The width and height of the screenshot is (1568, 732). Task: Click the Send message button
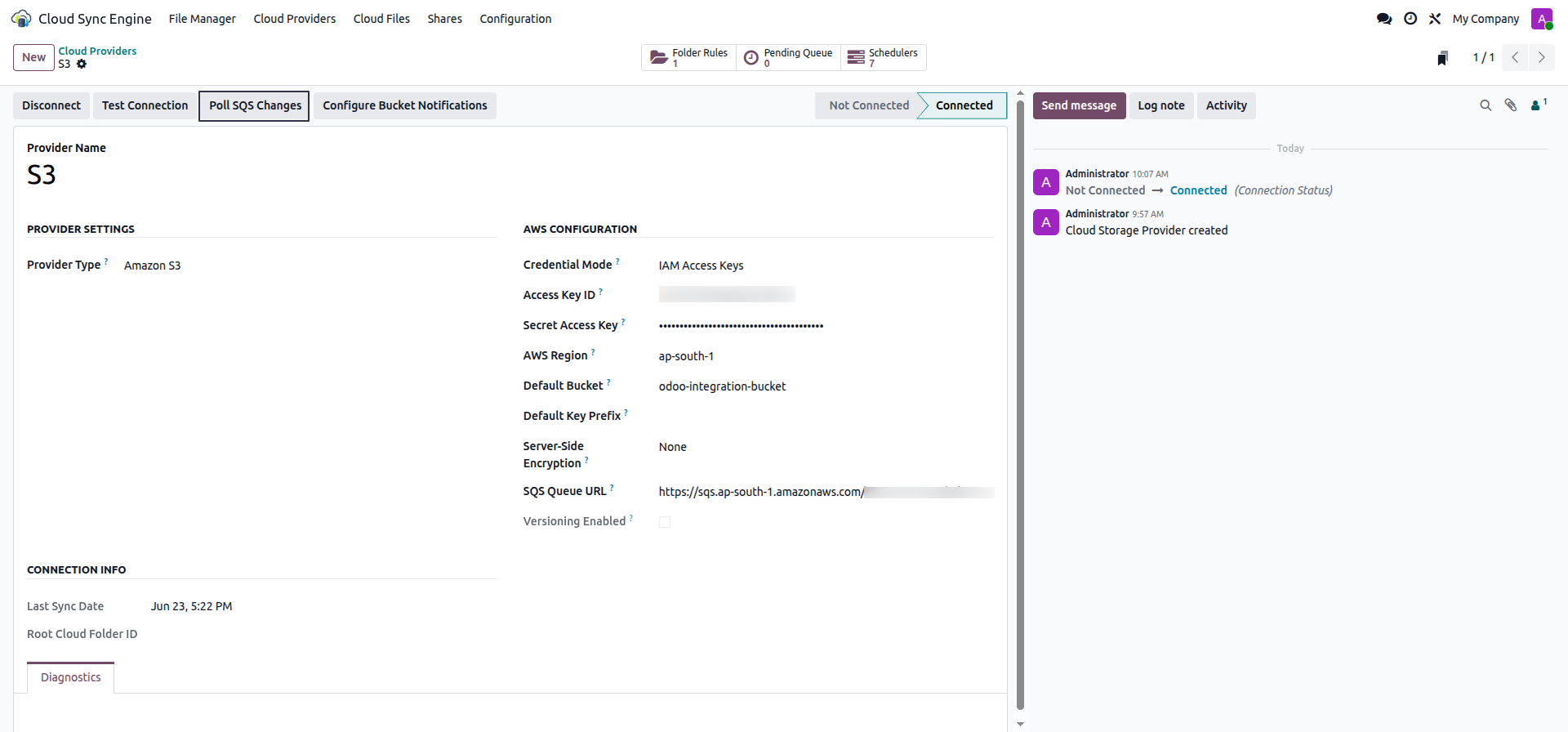[1079, 105]
